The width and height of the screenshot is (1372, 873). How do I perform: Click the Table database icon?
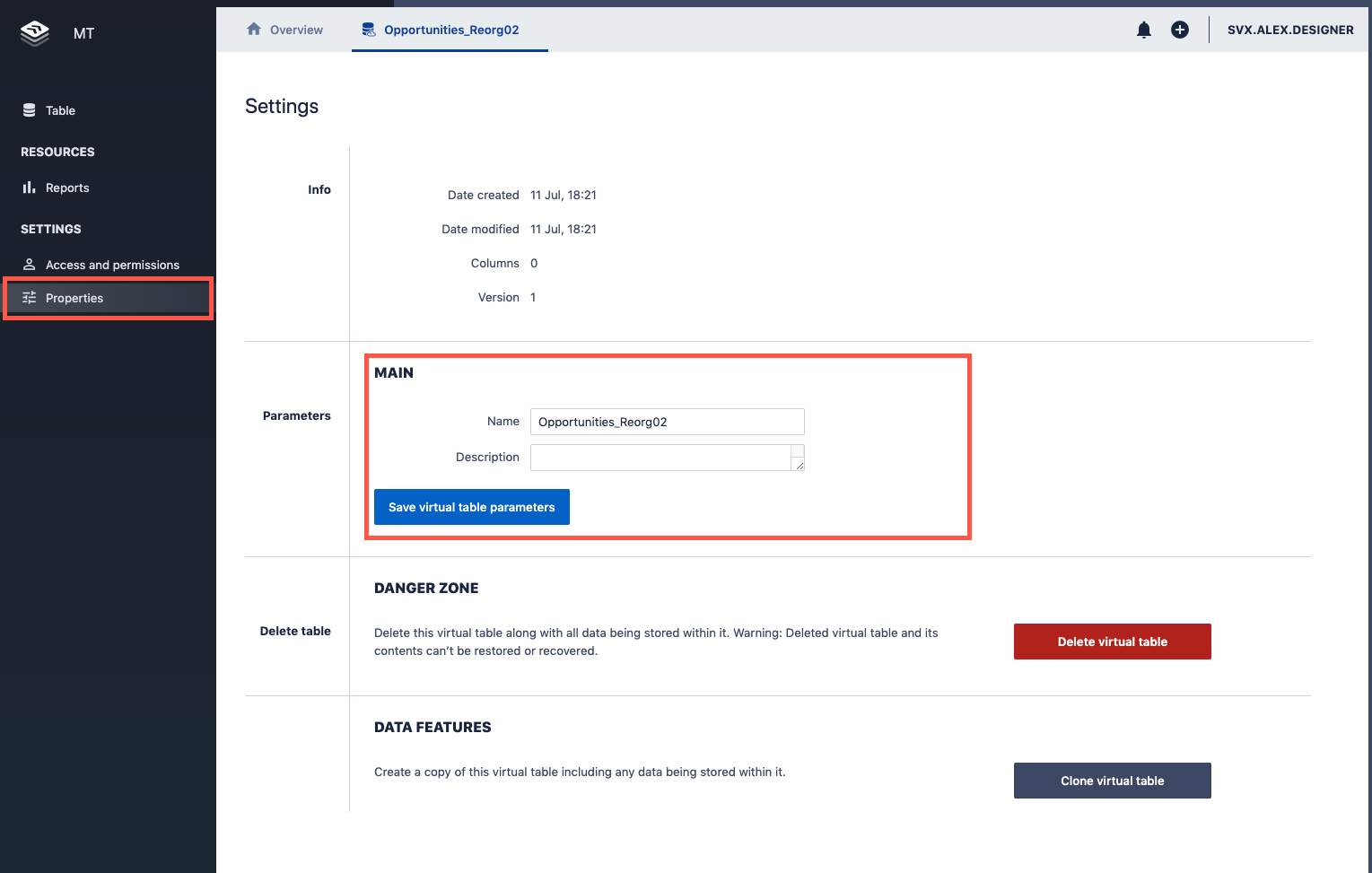click(30, 110)
